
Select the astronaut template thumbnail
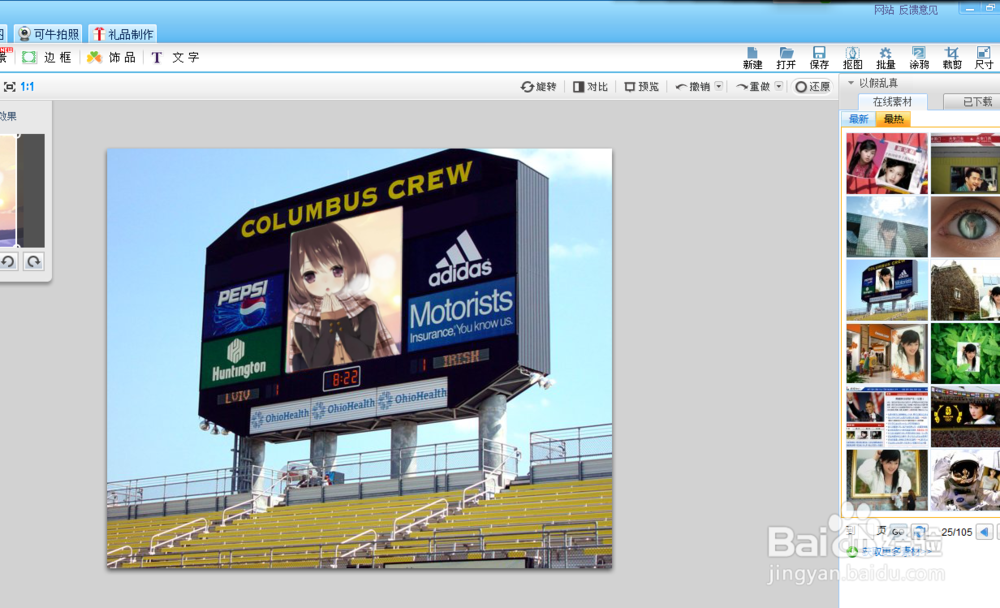pyautogui.click(x=966, y=479)
